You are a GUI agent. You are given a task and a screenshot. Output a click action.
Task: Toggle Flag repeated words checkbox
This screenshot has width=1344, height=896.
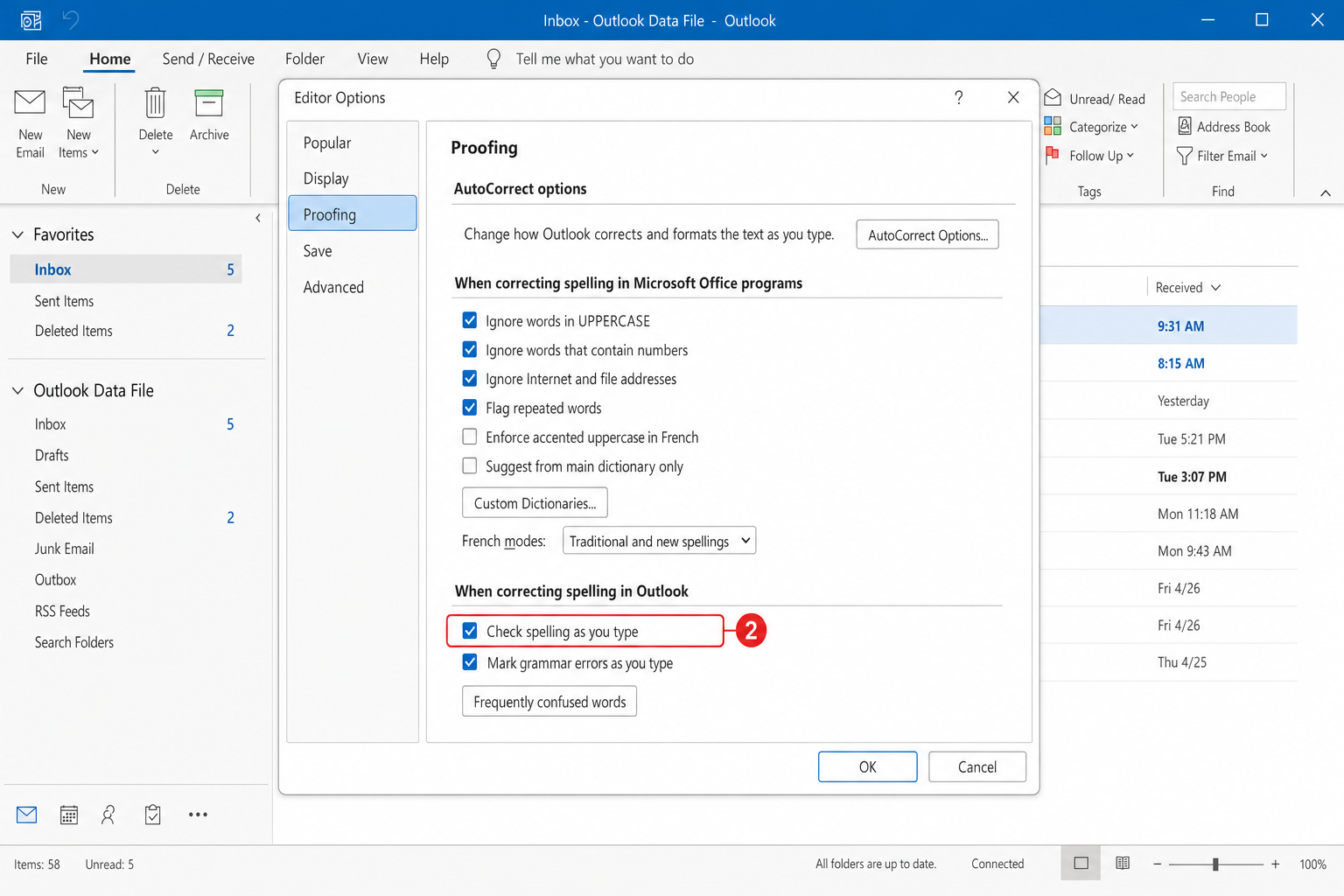[470, 407]
